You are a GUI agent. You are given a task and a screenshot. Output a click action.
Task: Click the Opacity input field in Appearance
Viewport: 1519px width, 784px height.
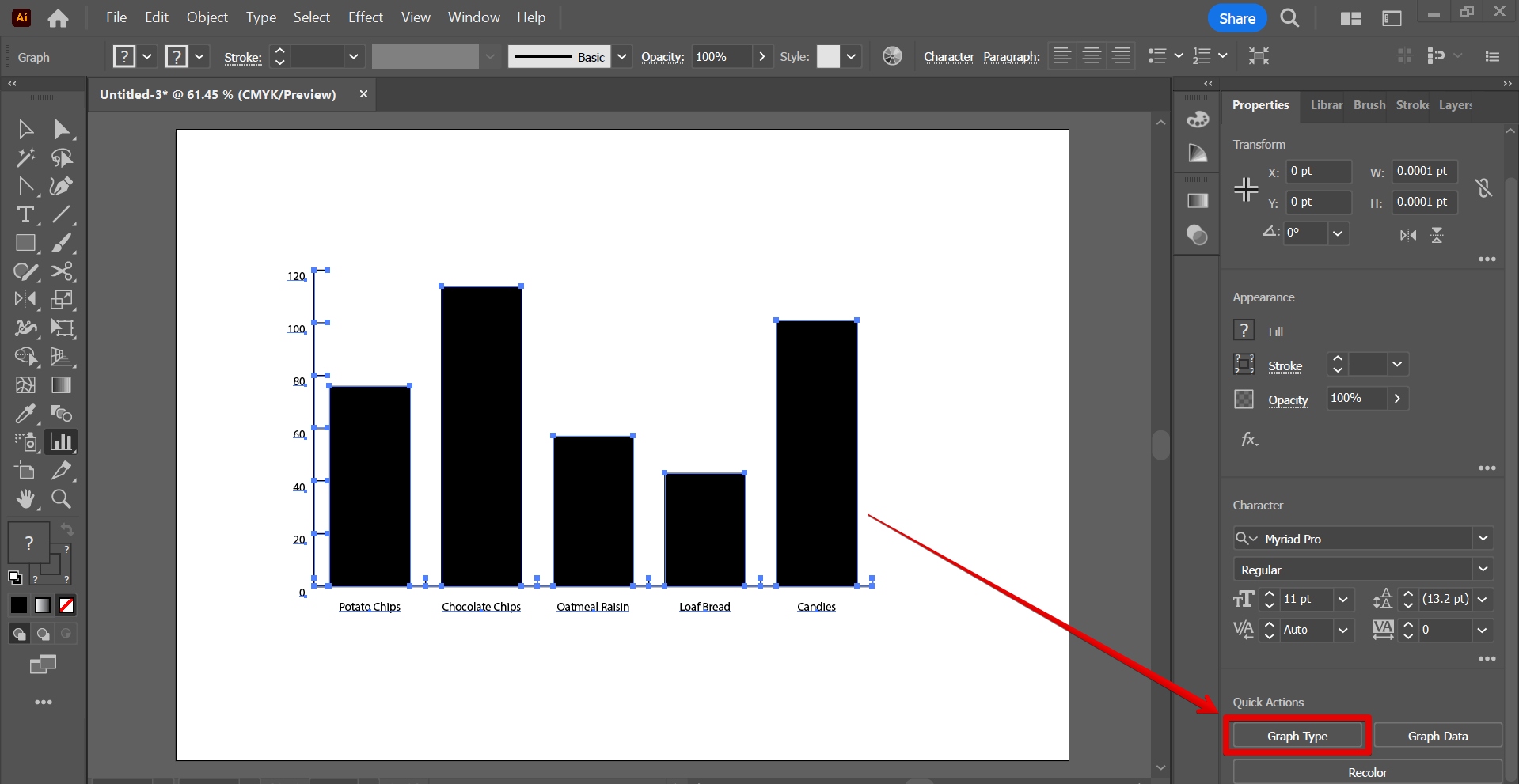tap(1357, 399)
